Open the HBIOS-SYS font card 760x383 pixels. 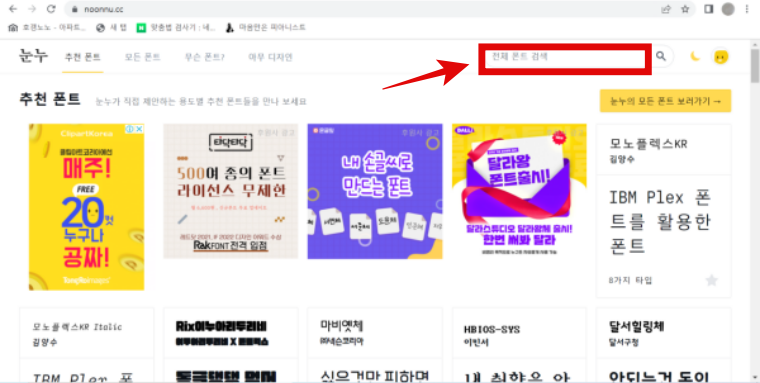(x=492, y=330)
